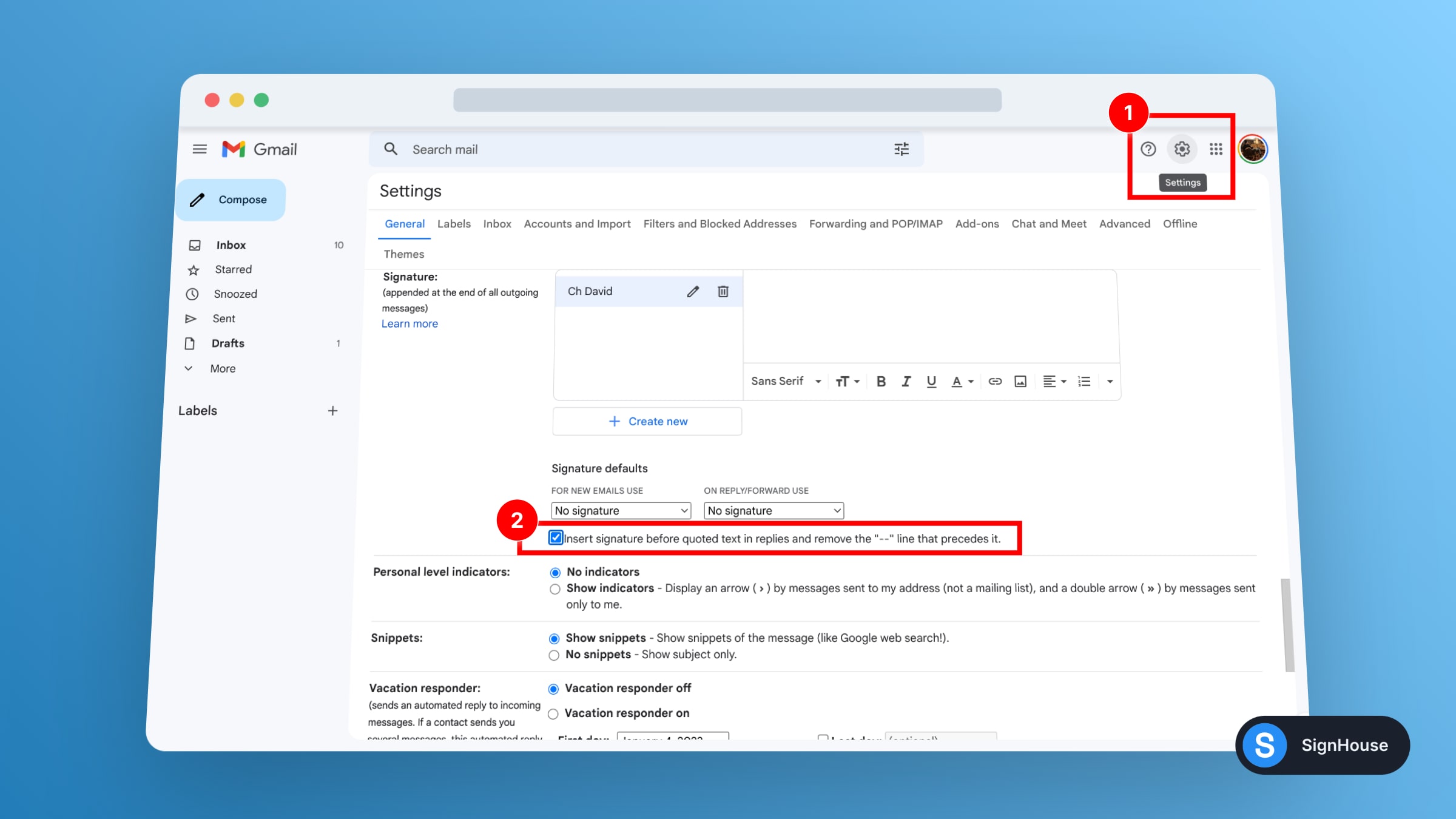The width and height of the screenshot is (1456, 819).
Task: Toggle bold formatting in signature editor
Action: click(881, 382)
